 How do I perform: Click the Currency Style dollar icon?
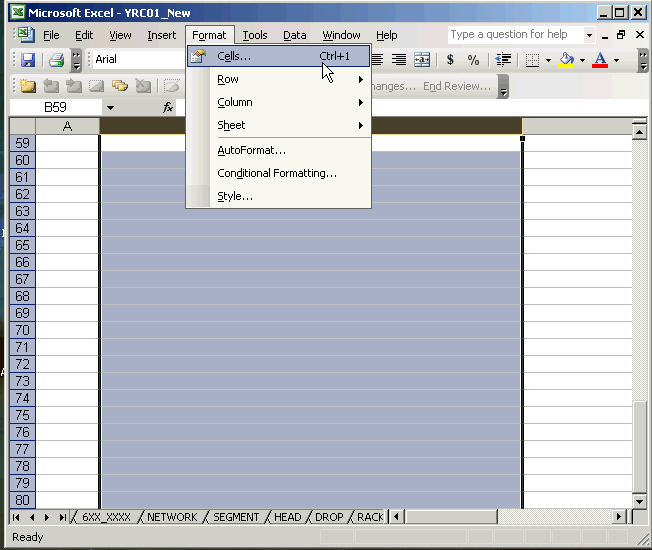coord(450,60)
